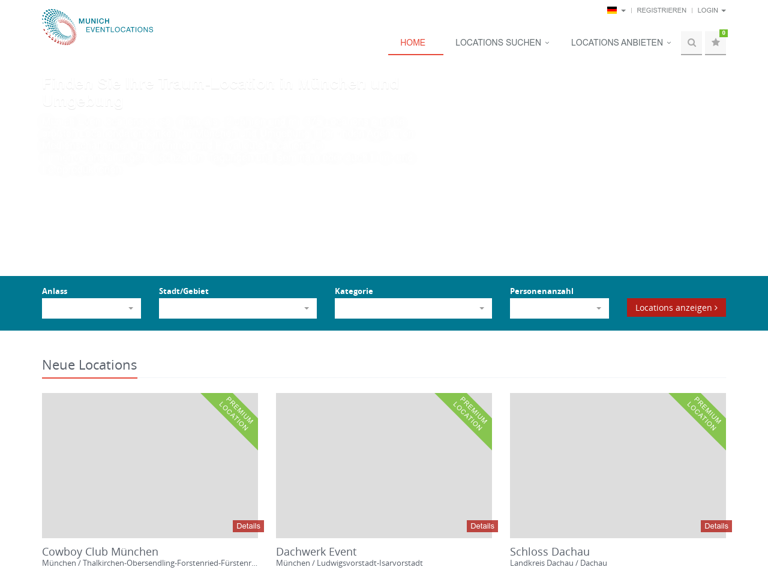Screen dimensions: 768x576
Task: Open the favorites star icon
Action: 715,43
